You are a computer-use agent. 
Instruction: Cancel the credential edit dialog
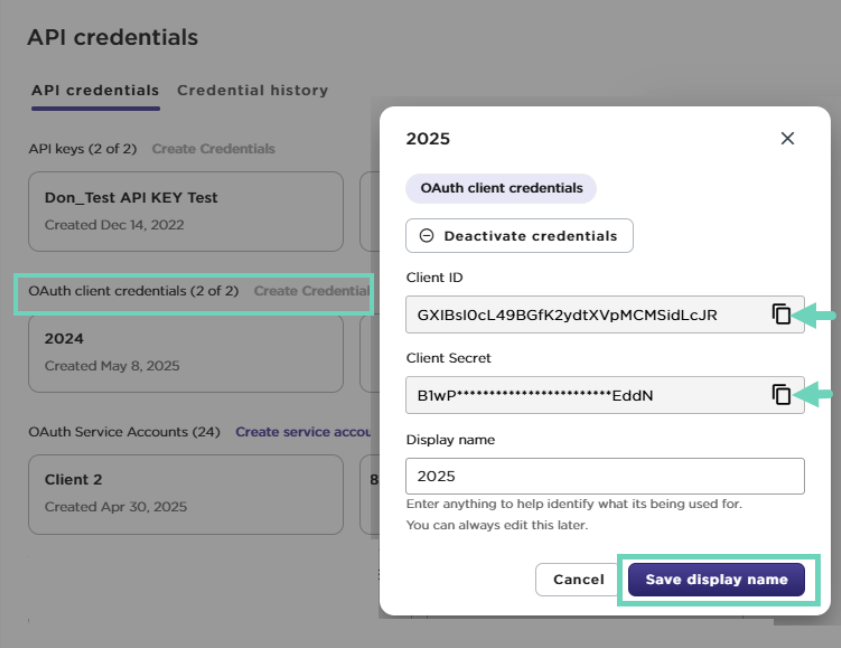click(578, 579)
